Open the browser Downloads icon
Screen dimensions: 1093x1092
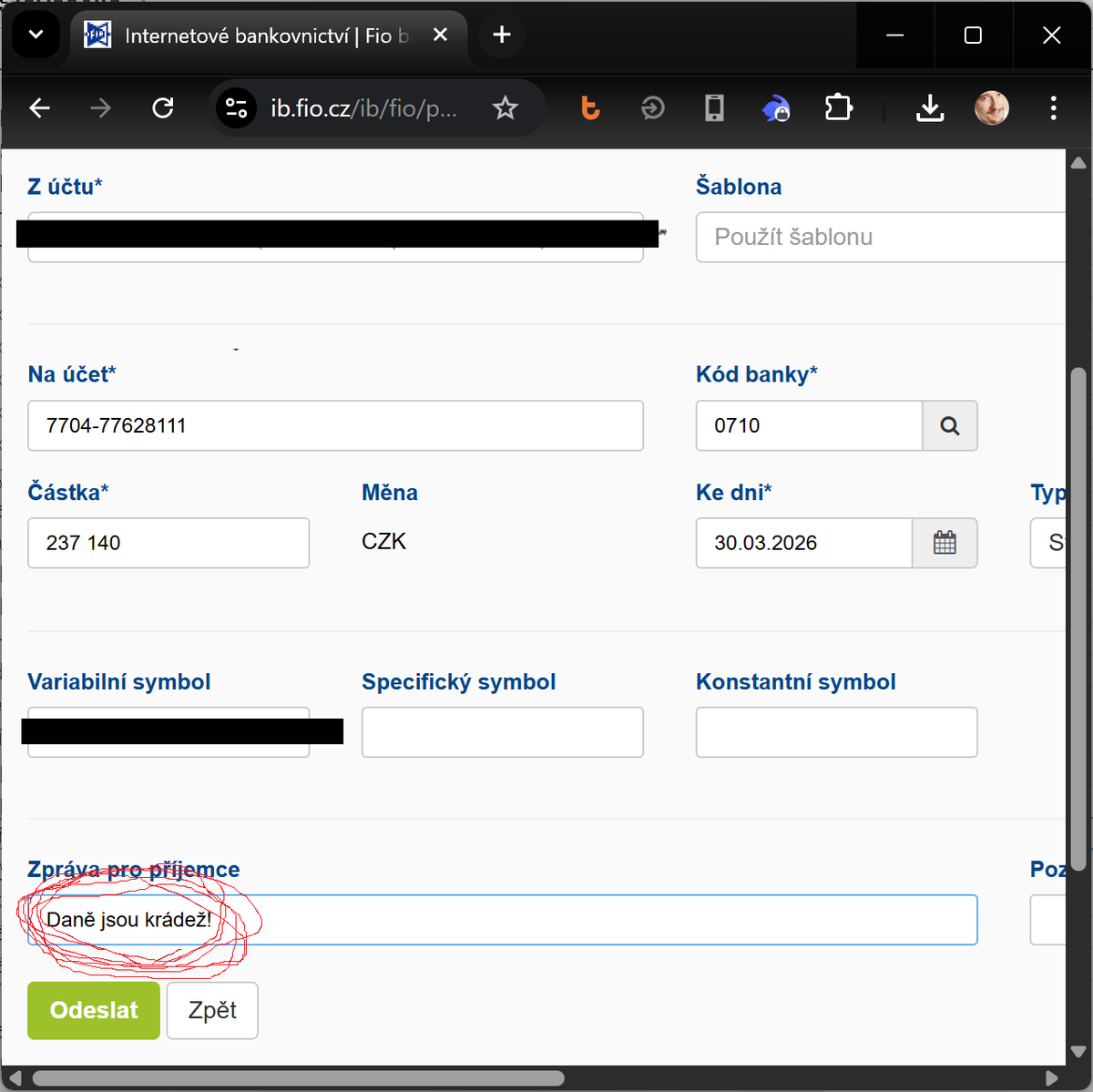(x=930, y=108)
